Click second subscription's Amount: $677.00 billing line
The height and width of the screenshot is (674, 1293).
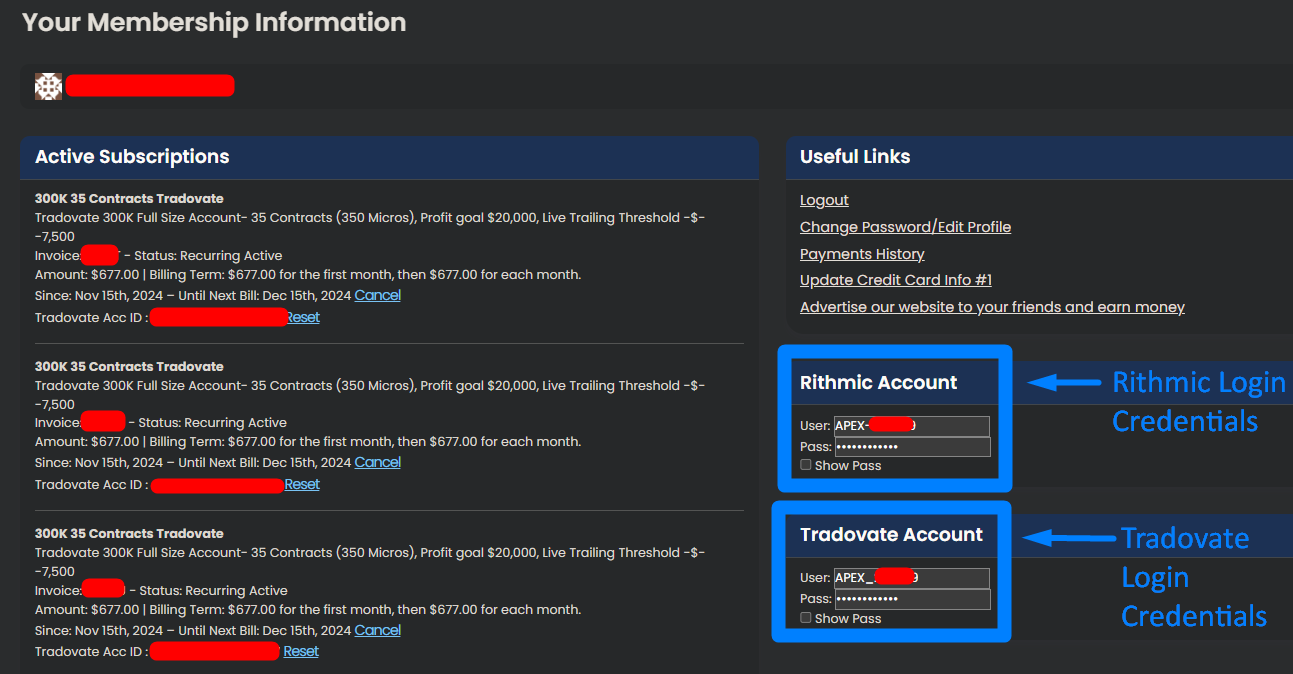[308, 441]
